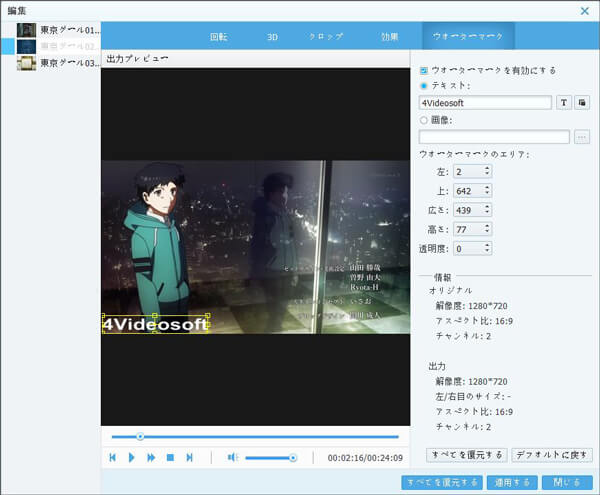Open watermark font settings with T icon
Viewport: 600px width, 495px height.
click(564, 102)
